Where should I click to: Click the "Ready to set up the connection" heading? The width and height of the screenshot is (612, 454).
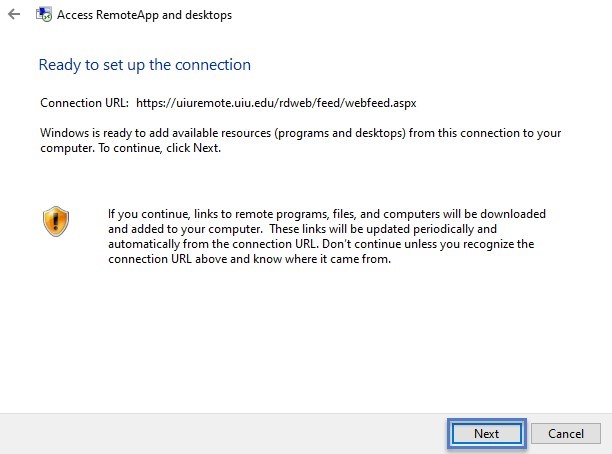click(x=145, y=65)
